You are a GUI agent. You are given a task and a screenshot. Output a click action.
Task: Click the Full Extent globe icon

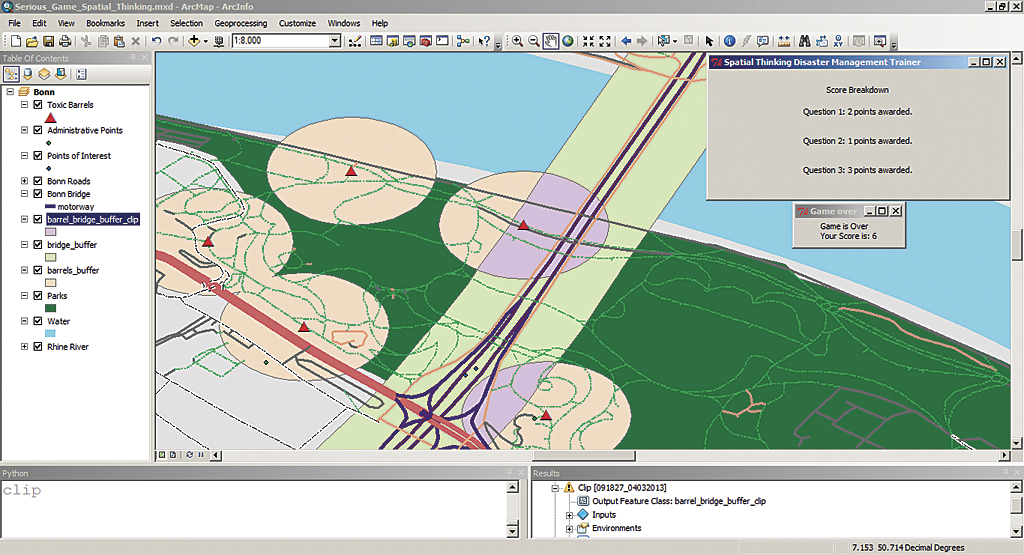coord(567,42)
